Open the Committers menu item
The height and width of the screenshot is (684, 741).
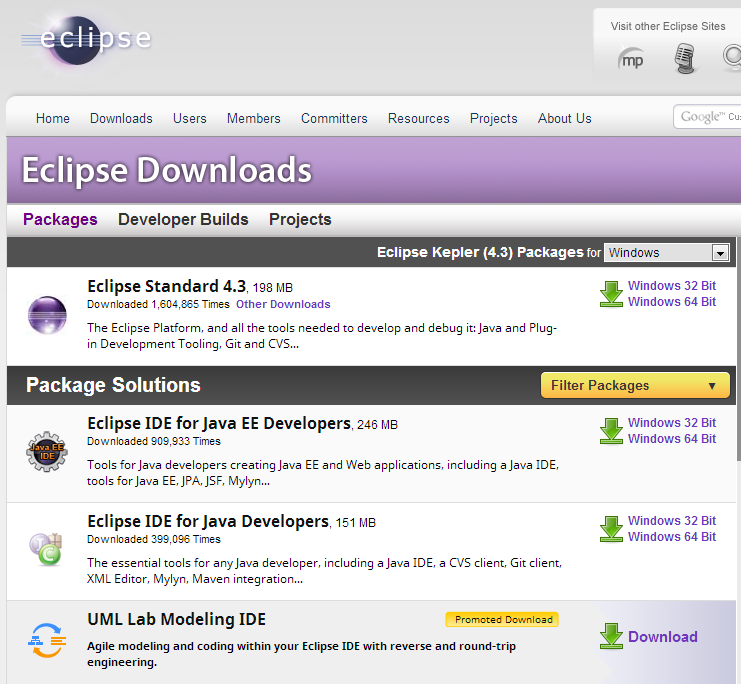334,118
